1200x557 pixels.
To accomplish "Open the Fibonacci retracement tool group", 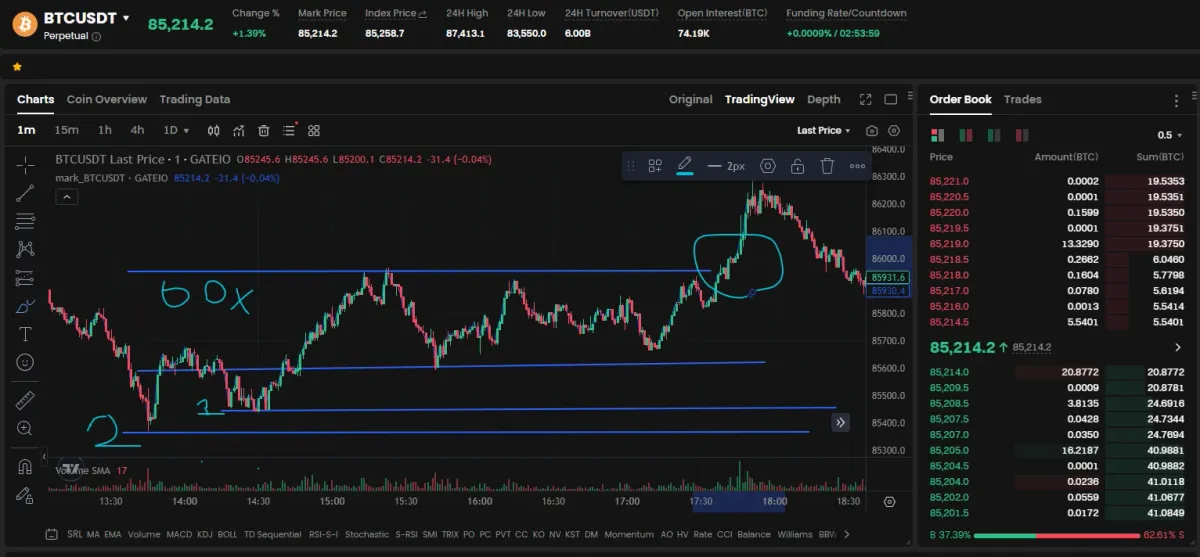I will click(x=25, y=221).
